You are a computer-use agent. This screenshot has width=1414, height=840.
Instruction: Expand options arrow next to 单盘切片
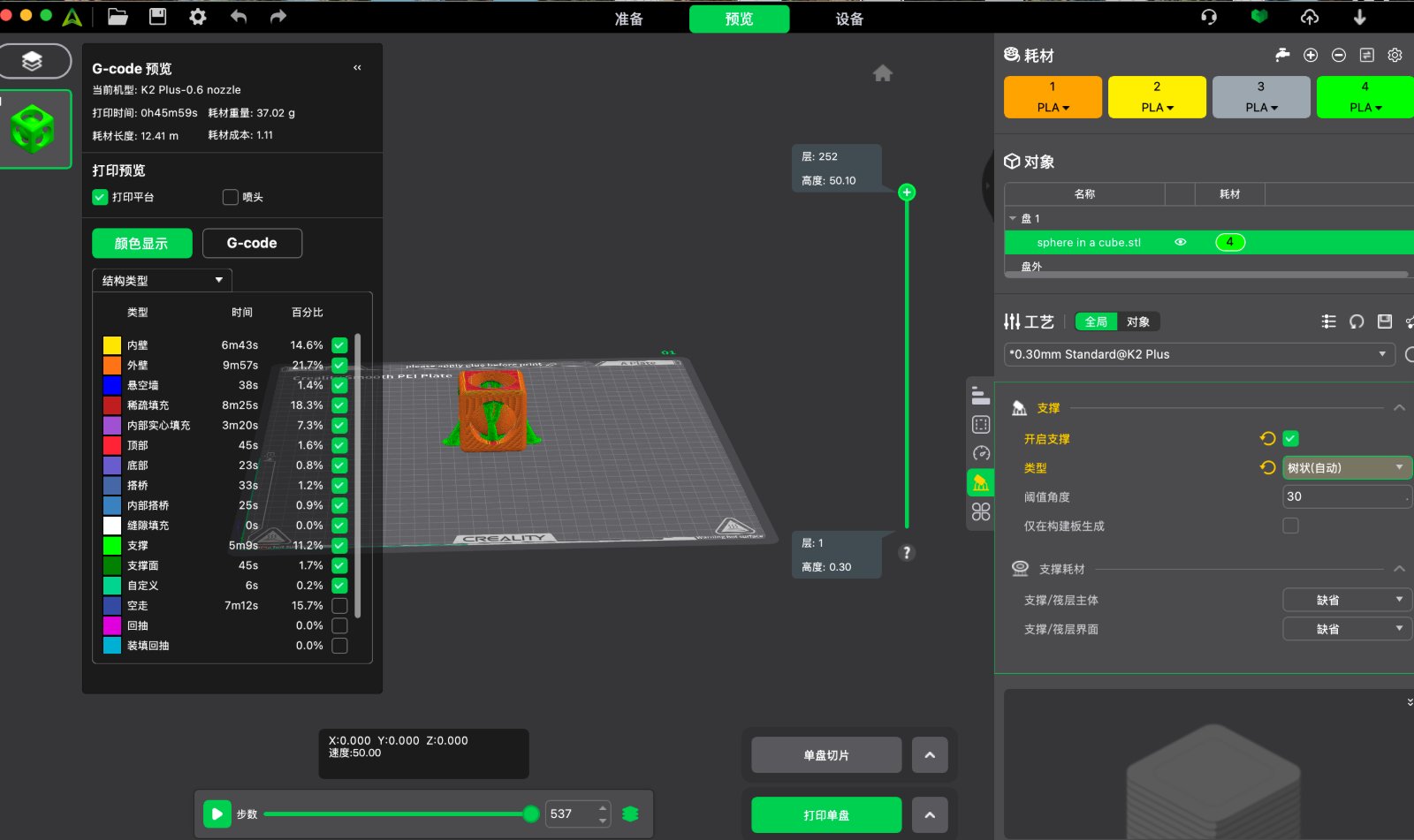930,755
